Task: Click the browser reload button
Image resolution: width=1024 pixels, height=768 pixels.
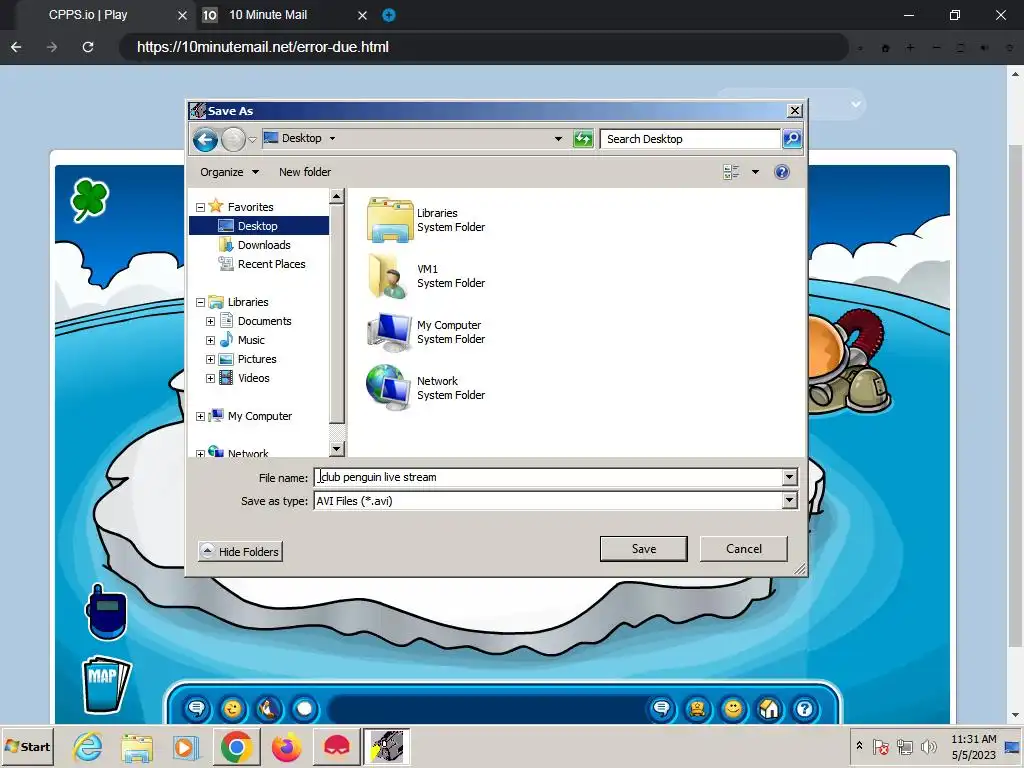Action: click(x=88, y=47)
